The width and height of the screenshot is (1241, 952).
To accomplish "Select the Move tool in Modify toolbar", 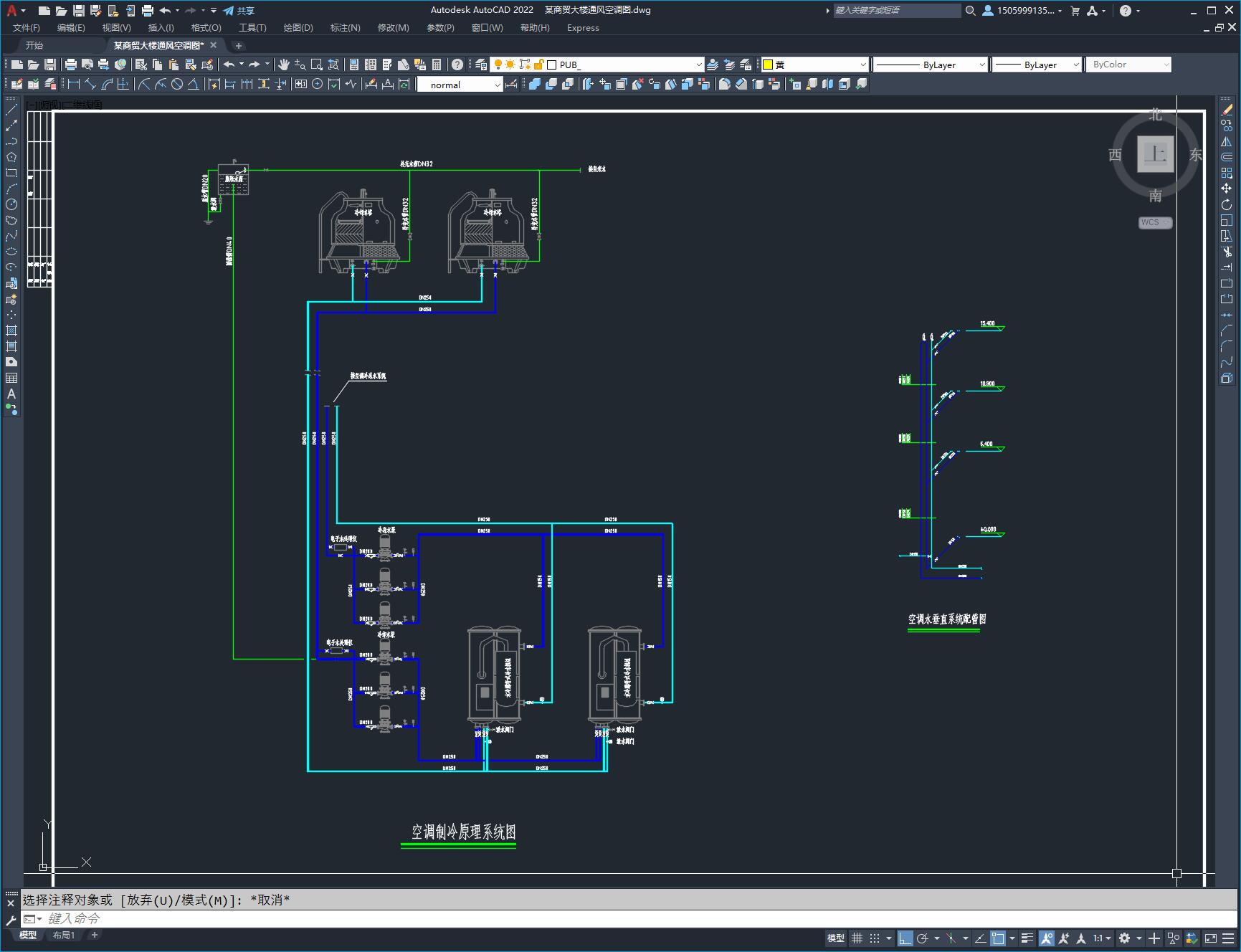I will [x=1227, y=189].
